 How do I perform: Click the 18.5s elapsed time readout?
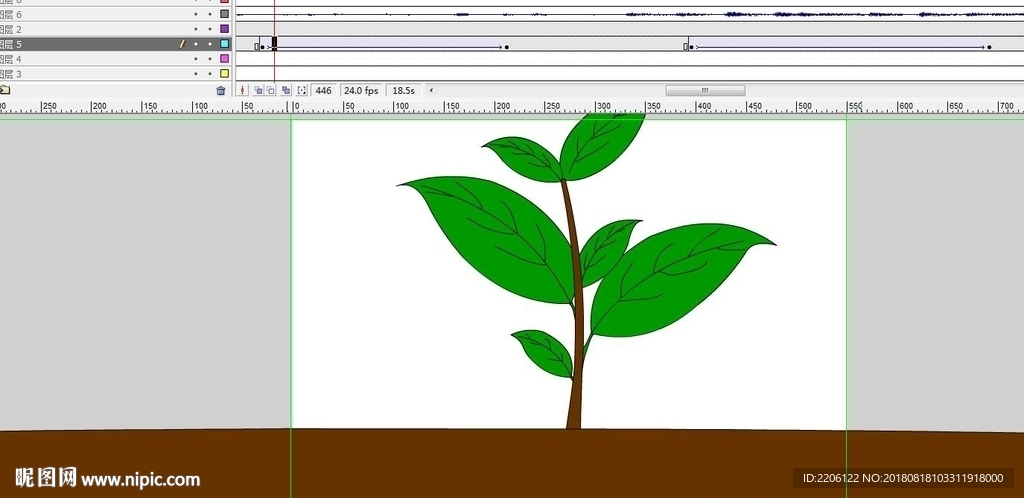(404, 91)
